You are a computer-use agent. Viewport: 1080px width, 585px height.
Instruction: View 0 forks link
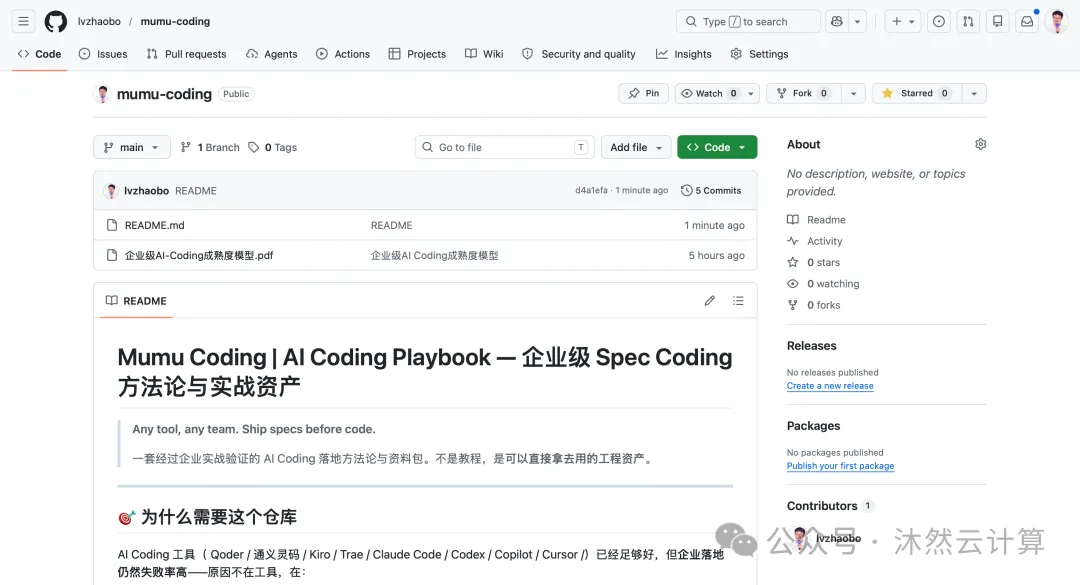click(x=813, y=305)
